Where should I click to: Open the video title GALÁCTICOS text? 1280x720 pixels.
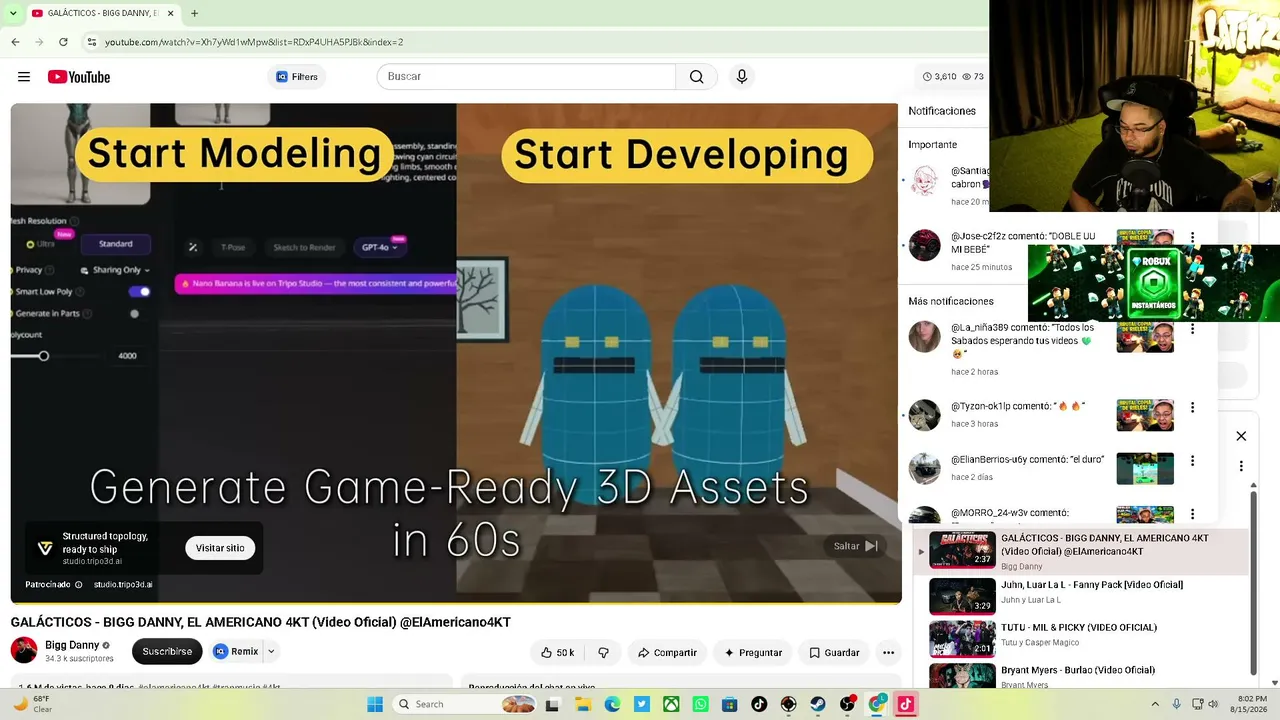[260, 622]
